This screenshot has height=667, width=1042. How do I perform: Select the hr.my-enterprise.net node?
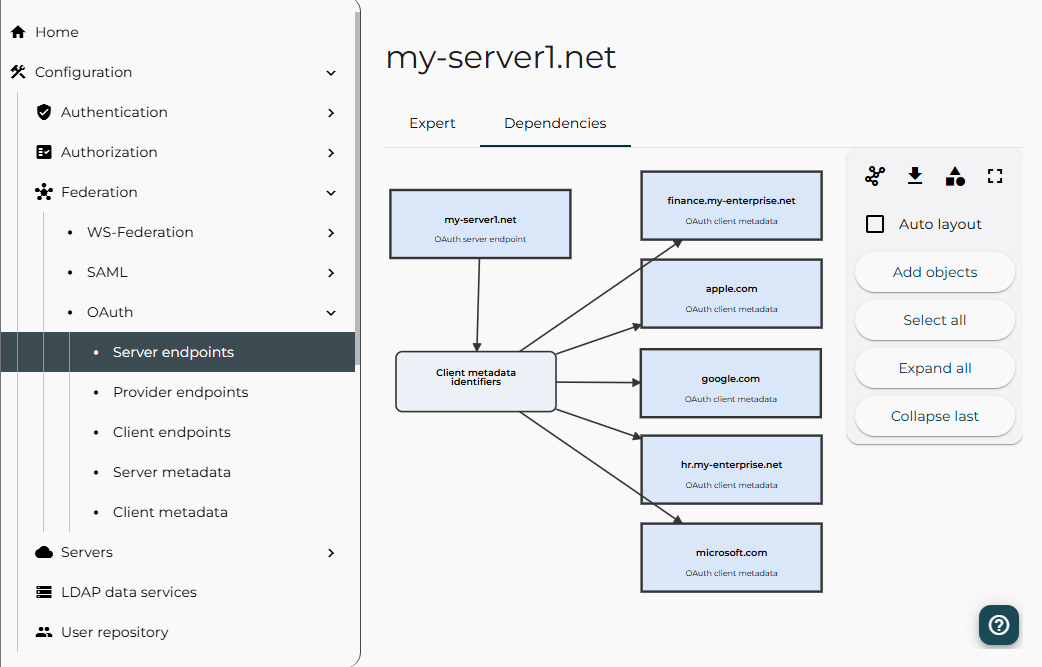[x=731, y=470]
